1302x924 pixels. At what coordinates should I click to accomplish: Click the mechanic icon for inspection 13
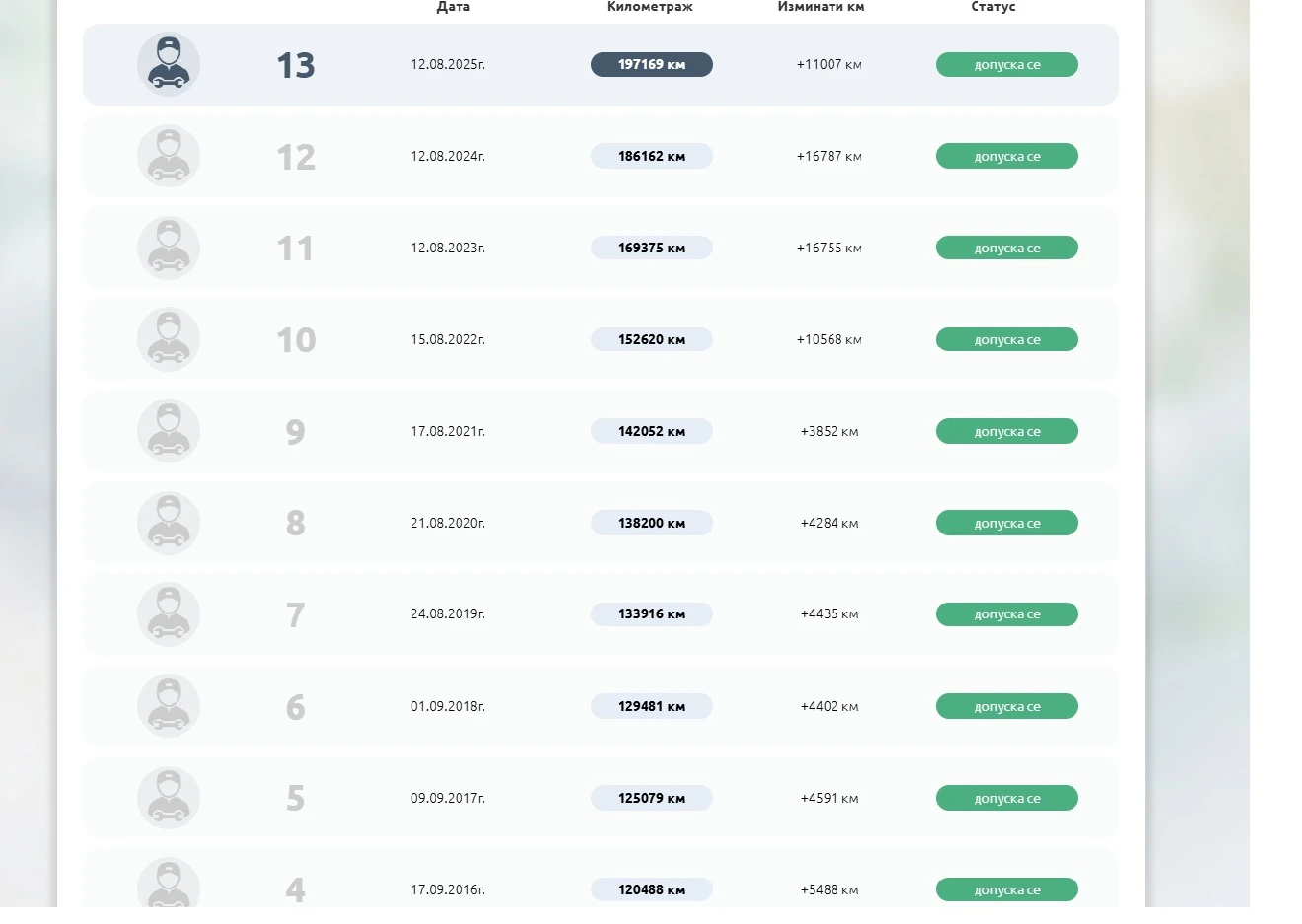[x=169, y=64]
